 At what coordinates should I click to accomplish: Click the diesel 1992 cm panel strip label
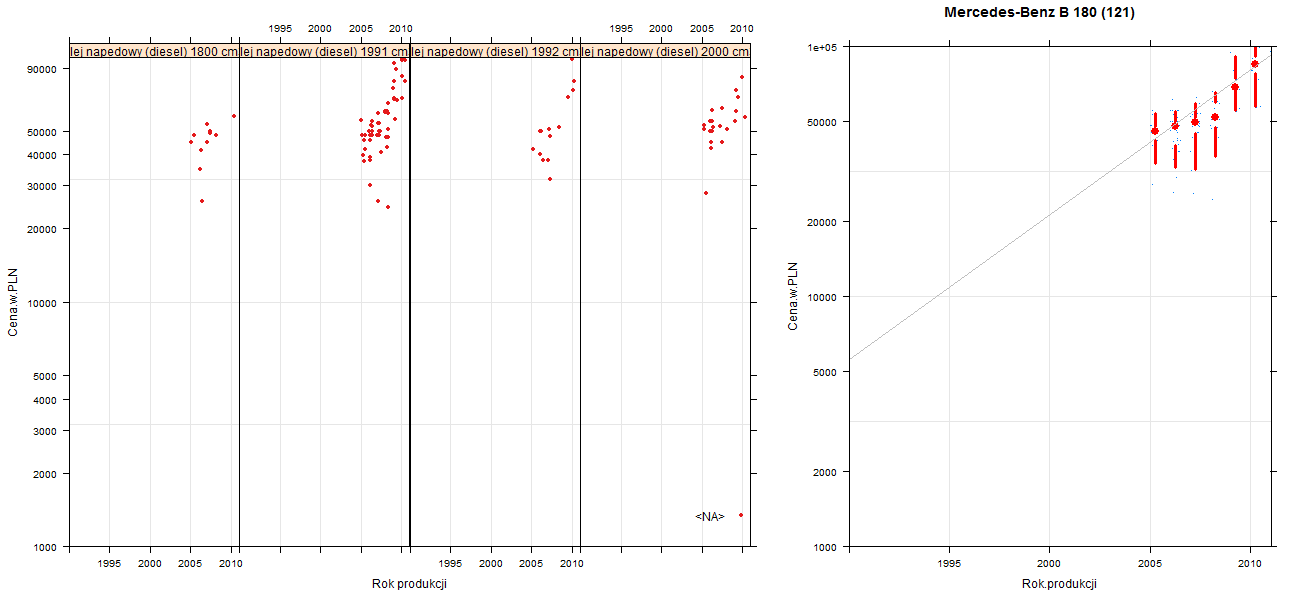click(x=495, y=52)
